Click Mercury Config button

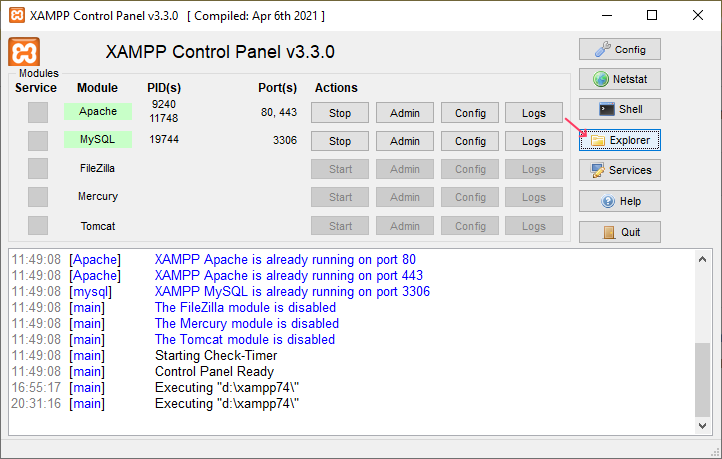(x=470, y=197)
